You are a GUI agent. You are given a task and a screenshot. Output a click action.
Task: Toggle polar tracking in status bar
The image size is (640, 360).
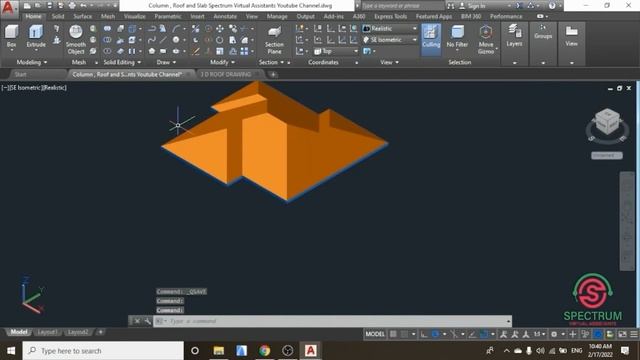436,334
